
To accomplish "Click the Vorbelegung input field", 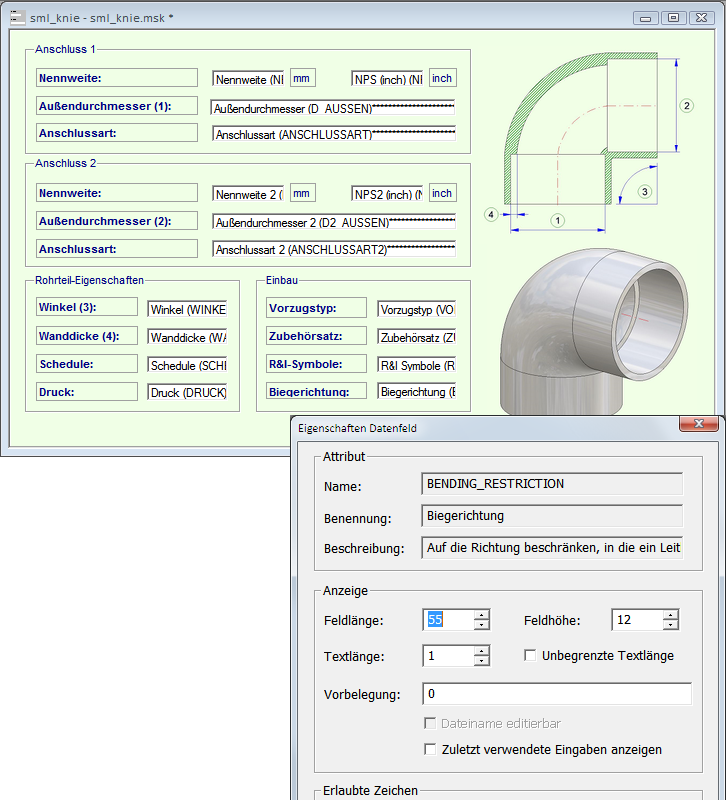I will point(556,694).
